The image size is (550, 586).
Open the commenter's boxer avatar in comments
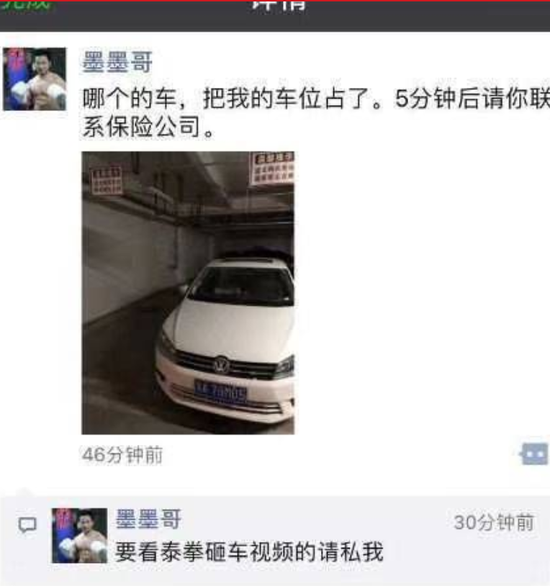pos(79,535)
